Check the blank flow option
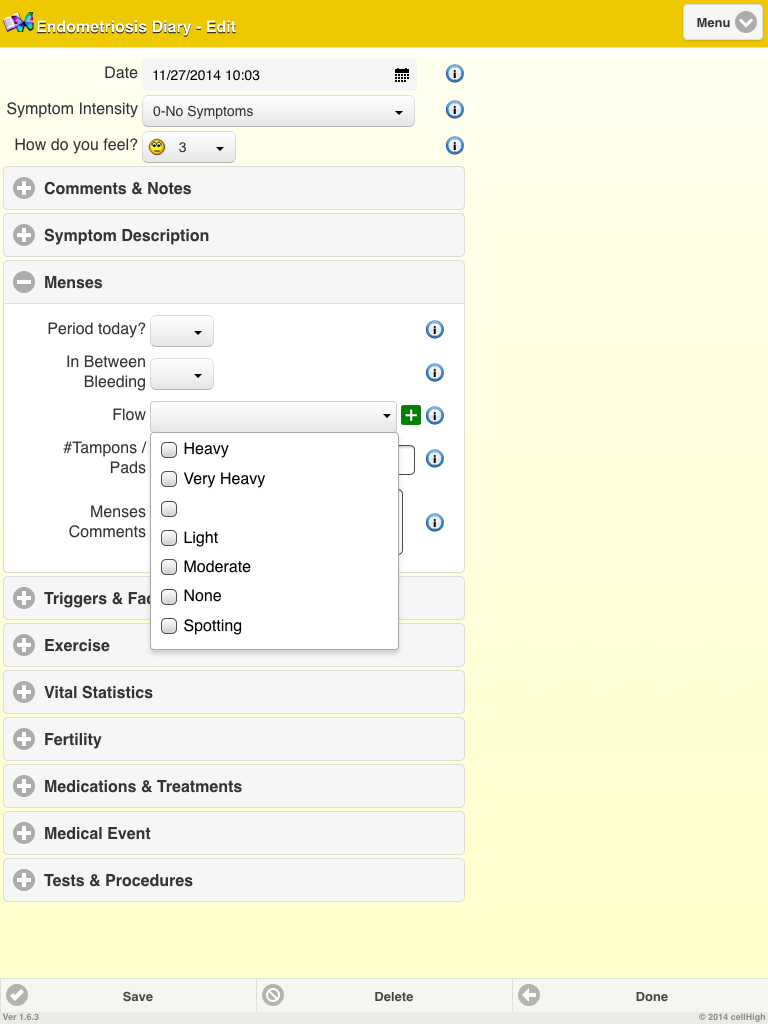768x1024 pixels. 169,509
